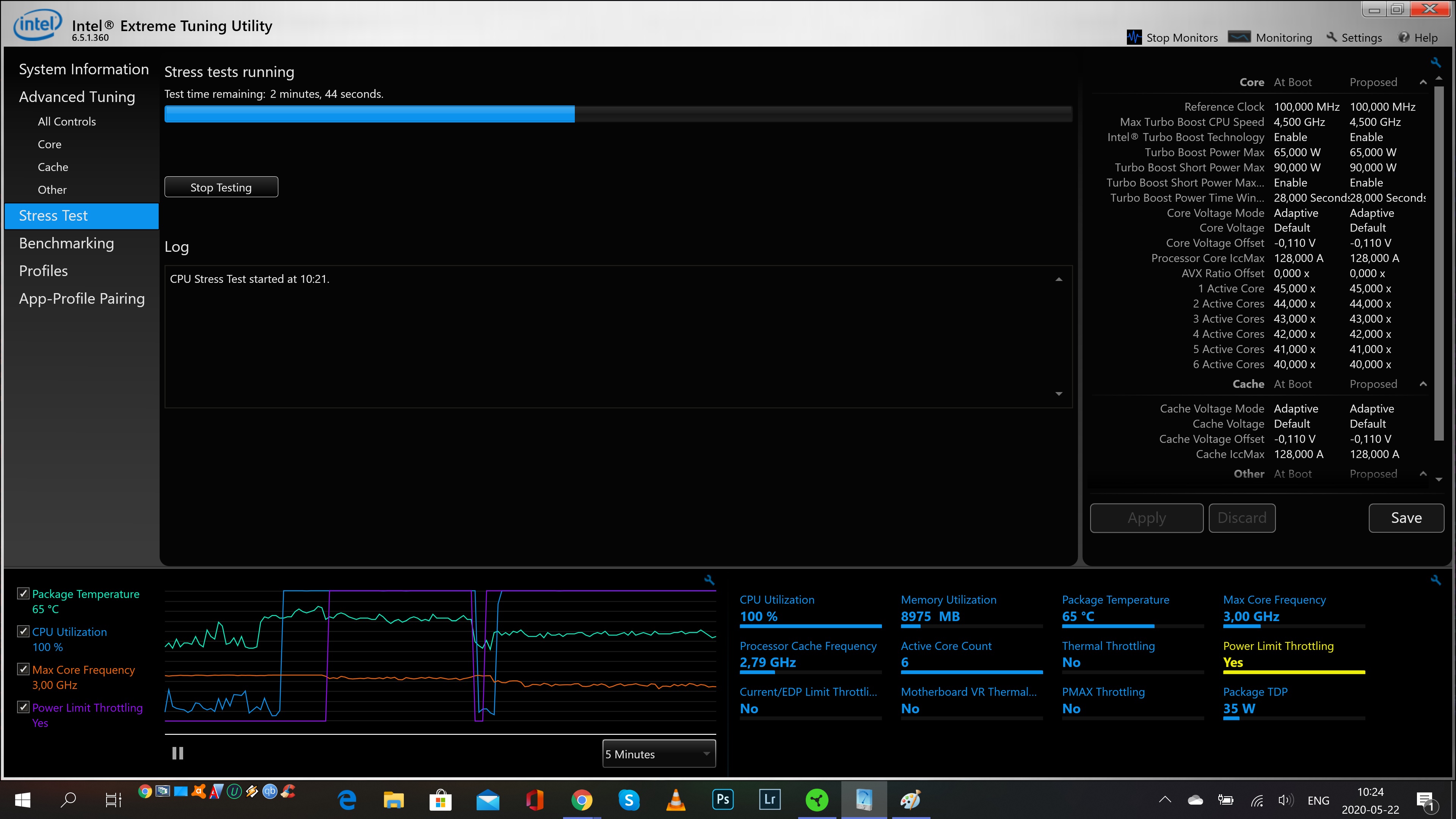Open Windows Start menu
Image resolution: width=1456 pixels, height=819 pixels.
(23, 799)
